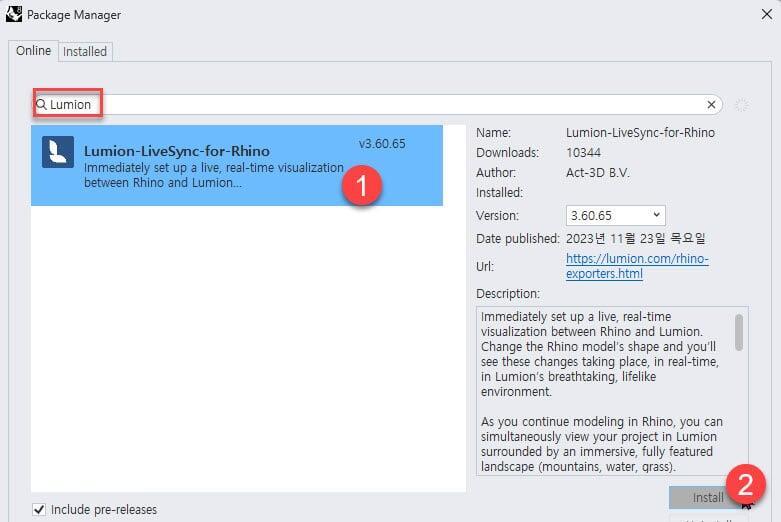Click into the Lumion search field
781x522 pixels.
(379, 105)
